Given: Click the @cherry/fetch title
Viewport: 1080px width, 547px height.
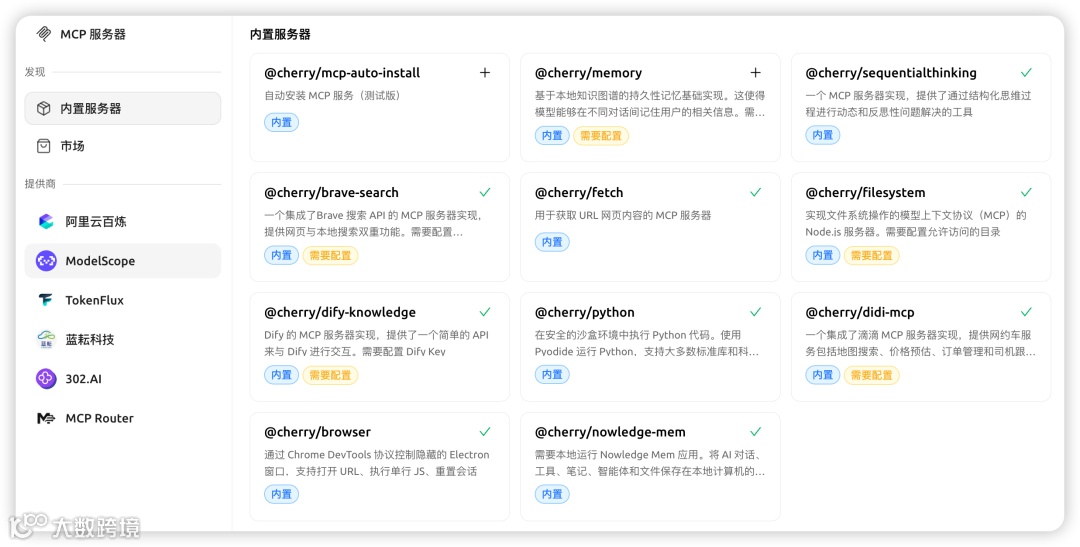Looking at the screenshot, I should point(579,193).
